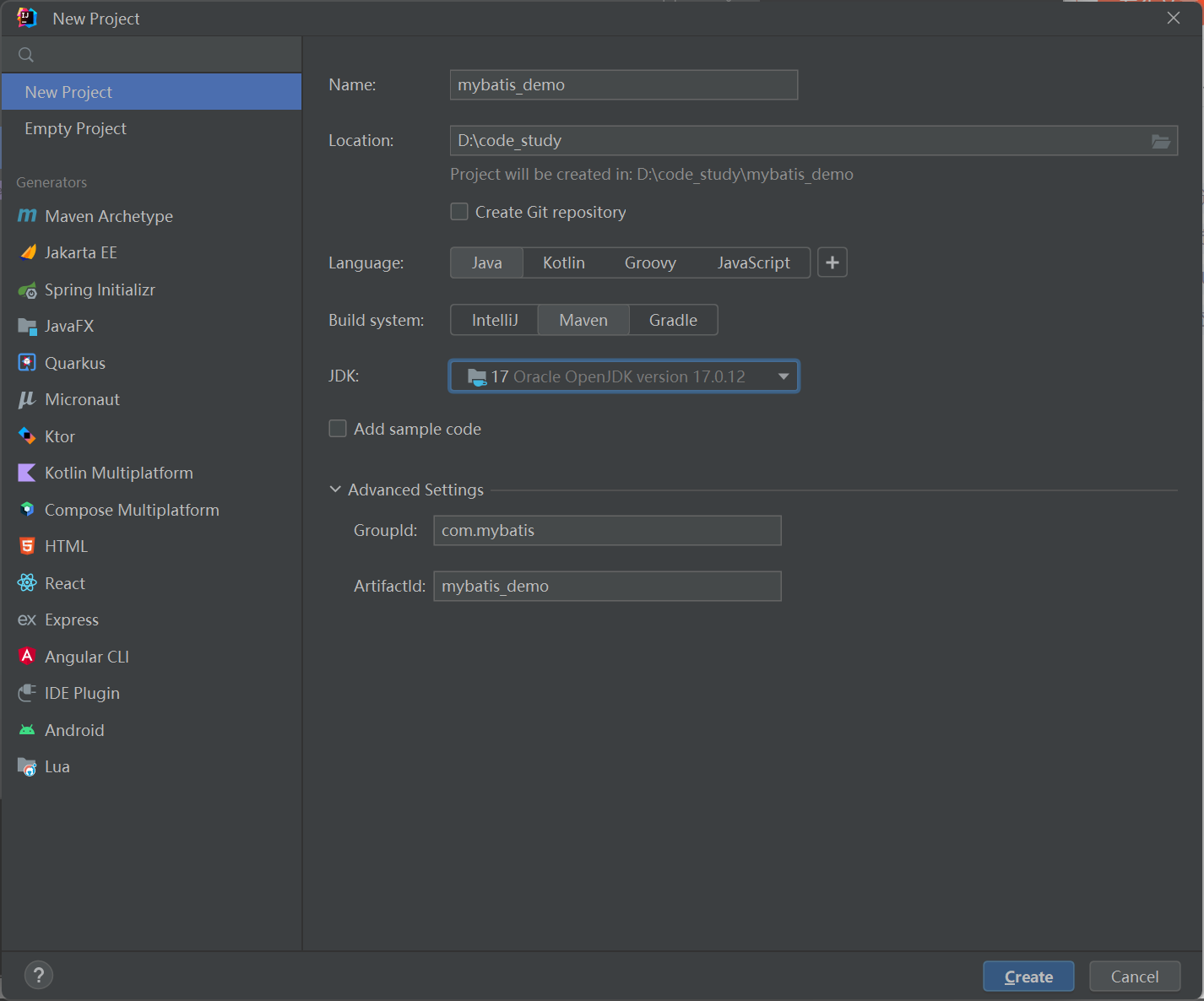This screenshot has height=1001, width=1204.
Task: Open Spring Initializr generator entry
Action: [151, 289]
